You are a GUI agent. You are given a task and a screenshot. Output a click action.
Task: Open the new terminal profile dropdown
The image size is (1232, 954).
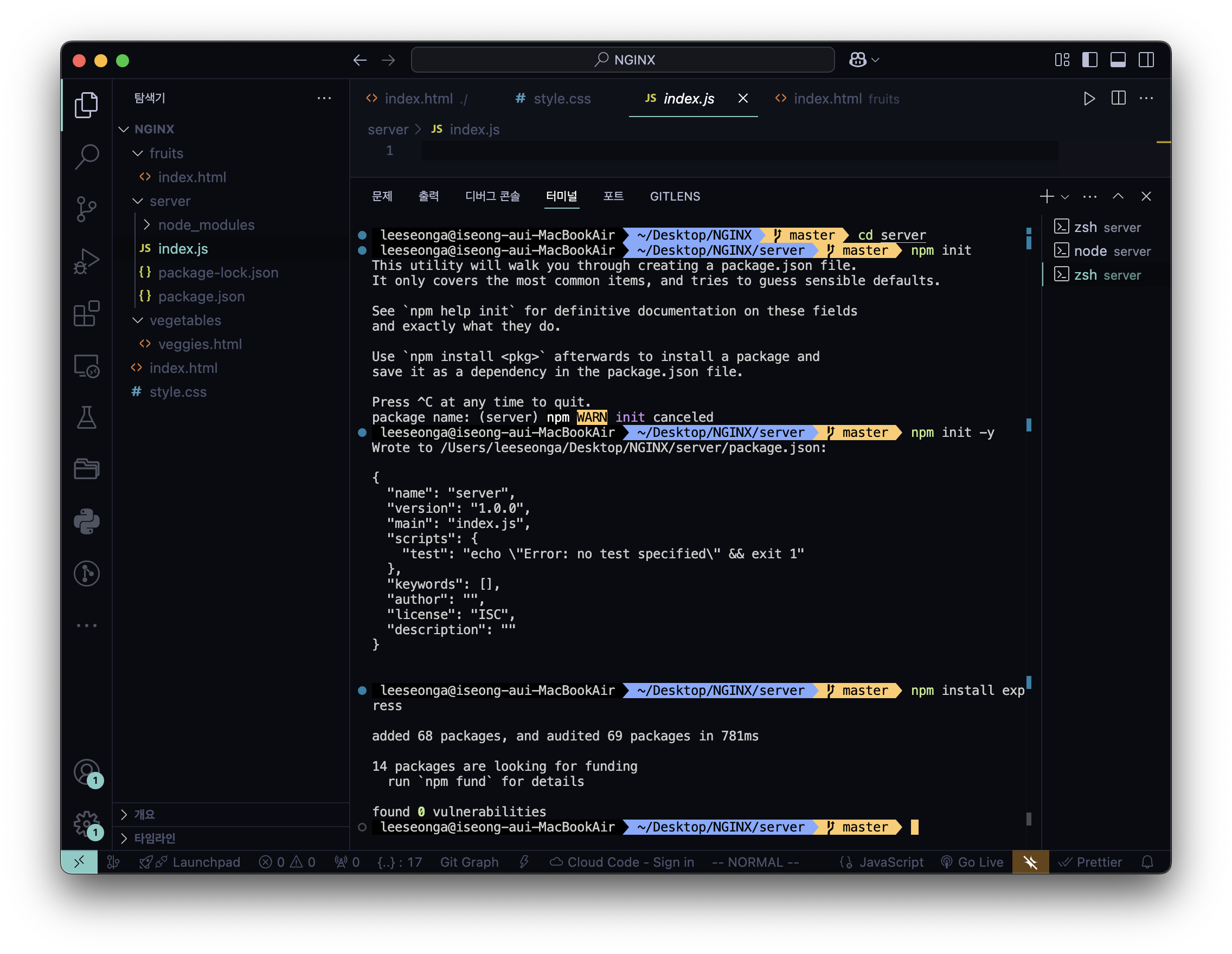(1064, 197)
